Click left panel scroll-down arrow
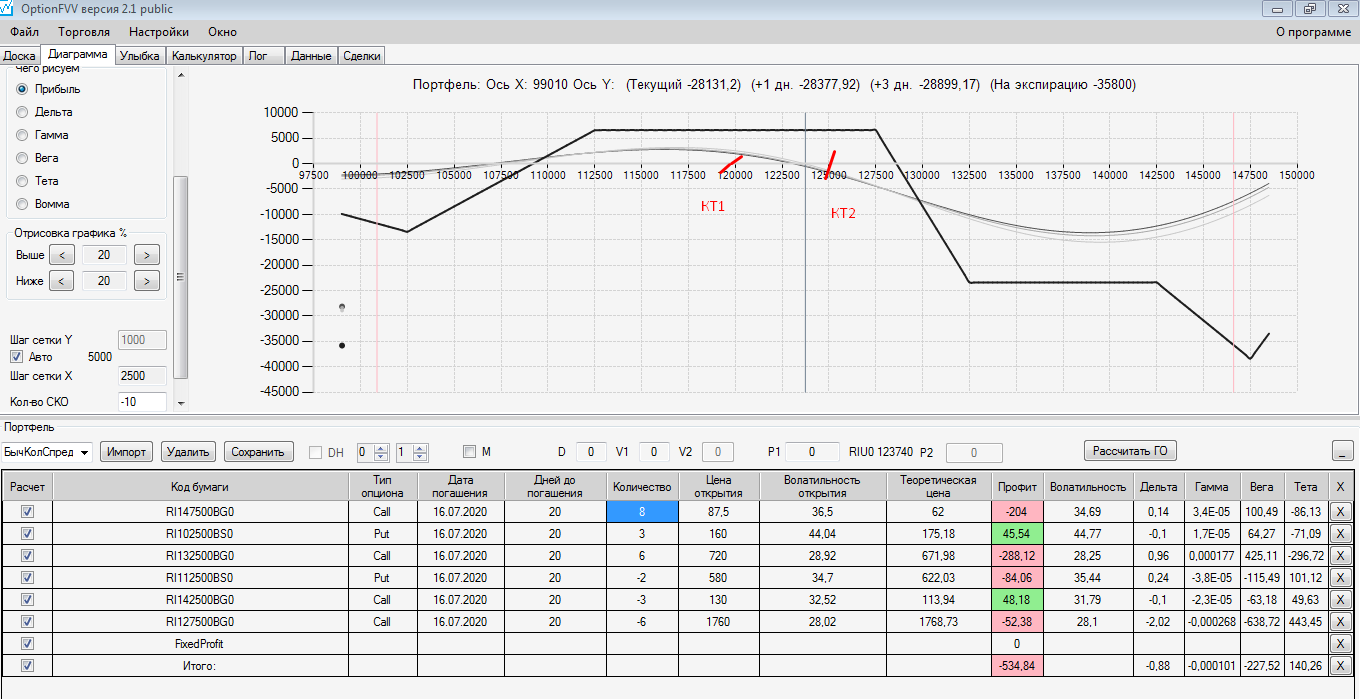The width and height of the screenshot is (1360, 699). click(181, 403)
